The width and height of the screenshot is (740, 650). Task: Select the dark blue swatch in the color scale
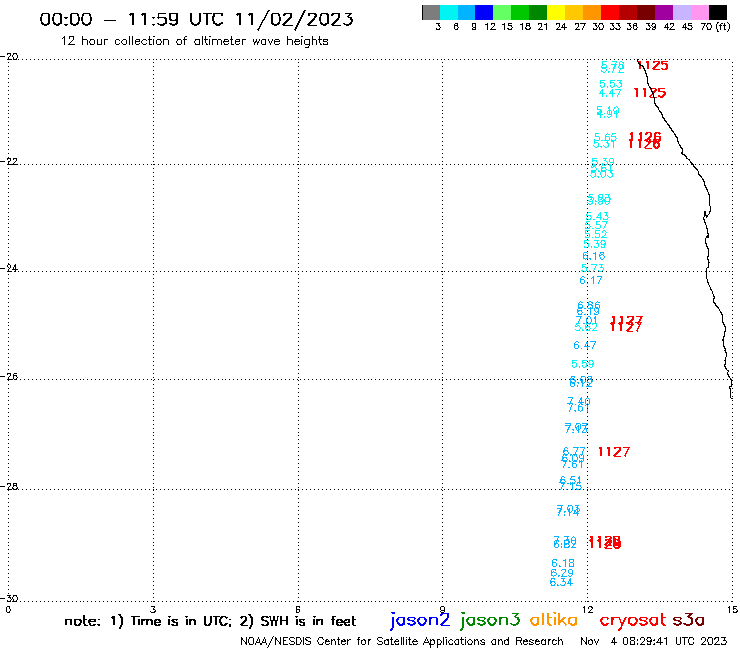point(484,12)
